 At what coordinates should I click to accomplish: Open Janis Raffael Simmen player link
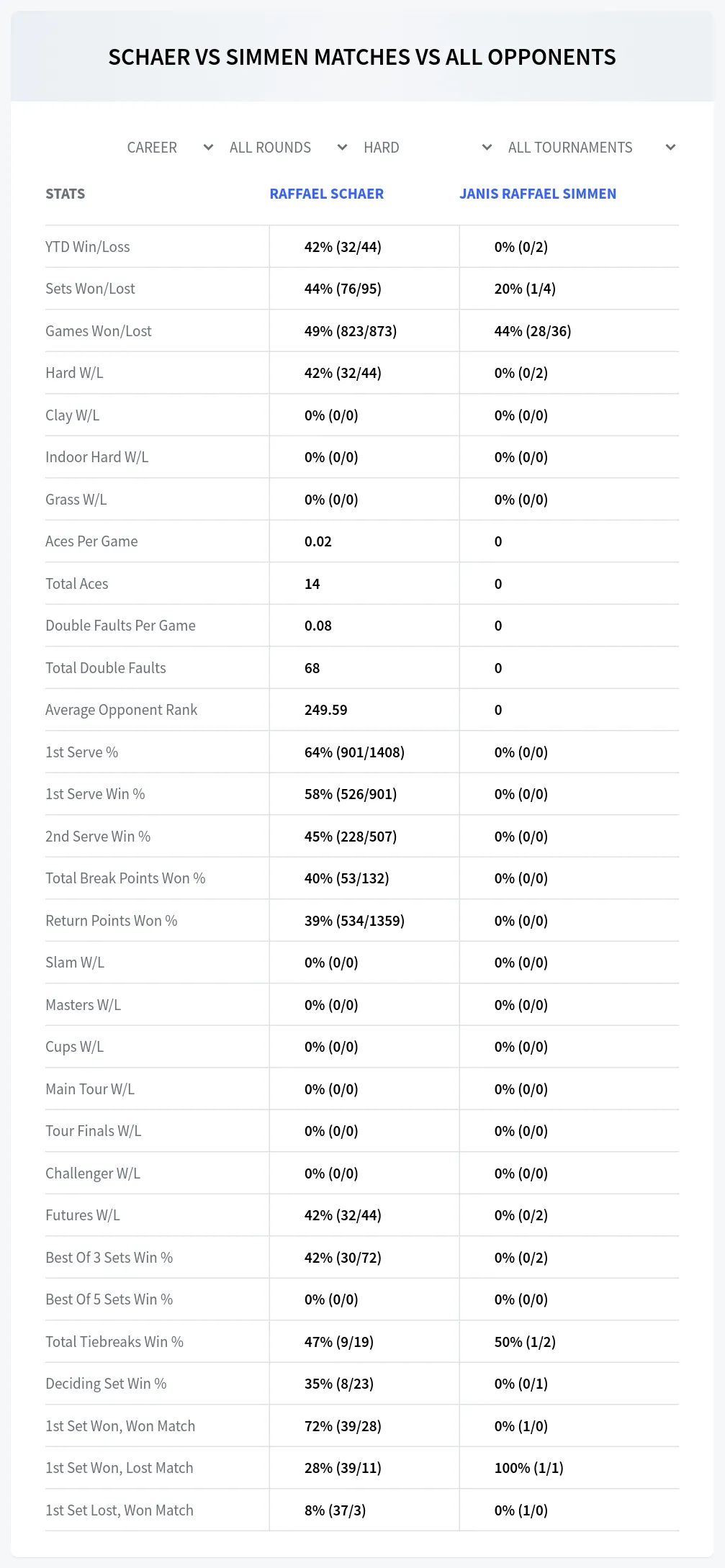point(538,194)
